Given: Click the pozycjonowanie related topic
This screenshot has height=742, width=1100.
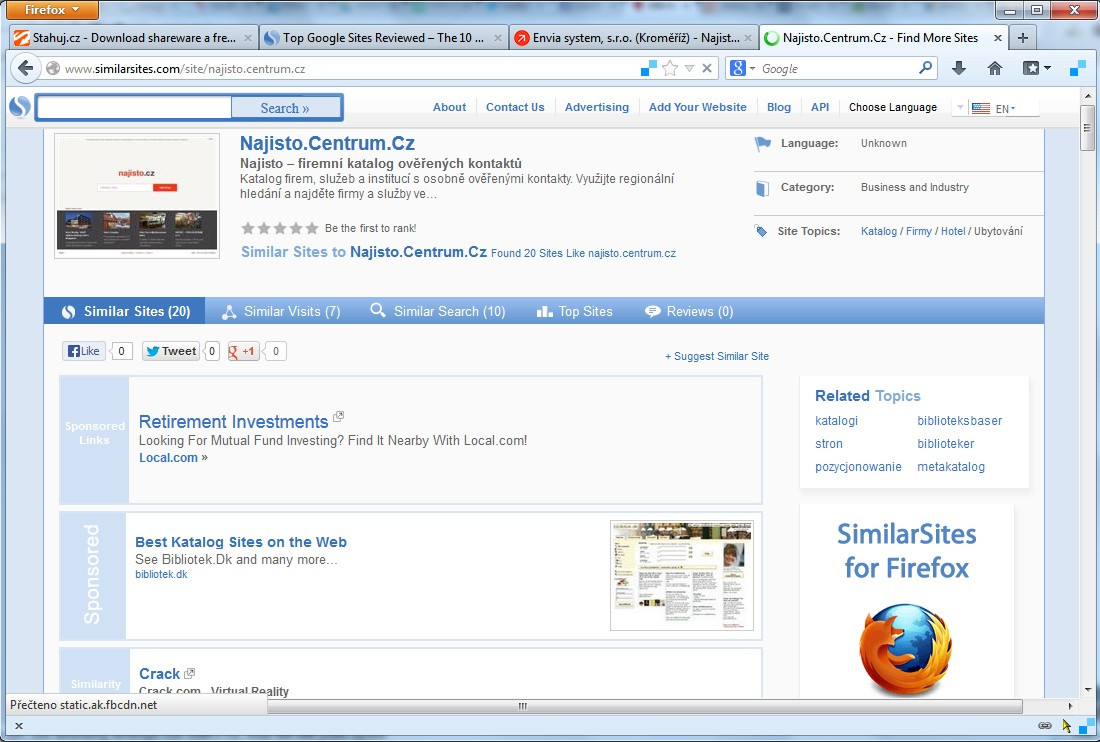Looking at the screenshot, I should click(x=858, y=467).
